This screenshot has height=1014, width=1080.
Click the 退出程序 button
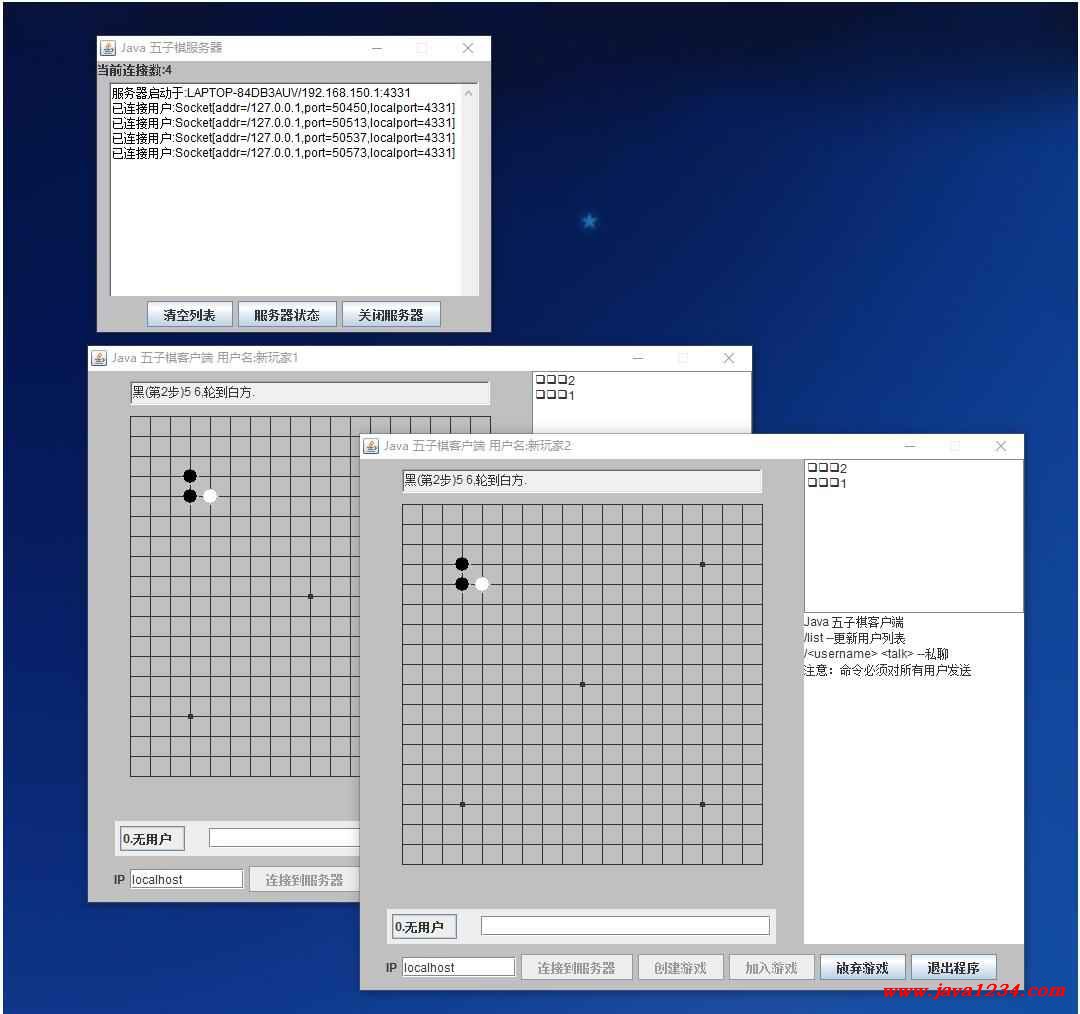pos(953,968)
